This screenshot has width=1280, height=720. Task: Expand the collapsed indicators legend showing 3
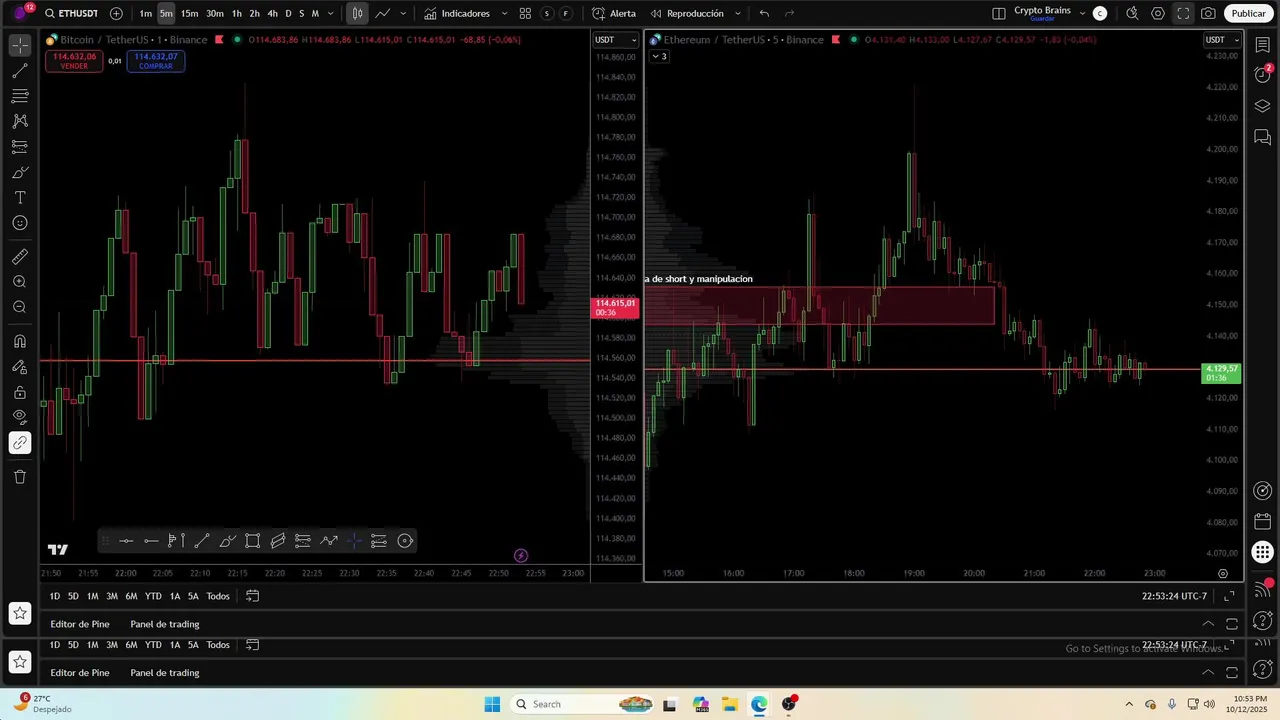click(659, 56)
